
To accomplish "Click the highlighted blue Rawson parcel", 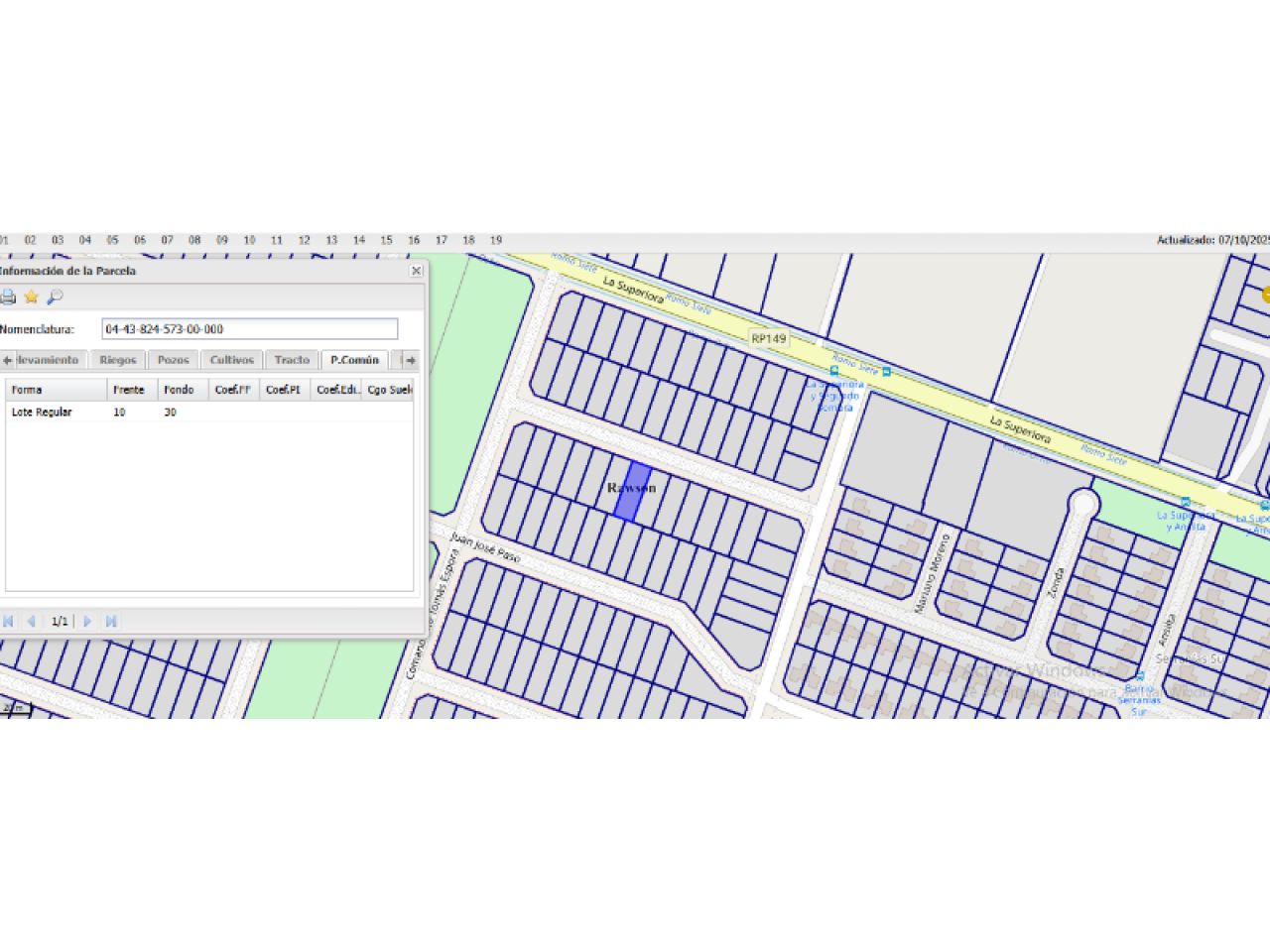I will (631, 493).
